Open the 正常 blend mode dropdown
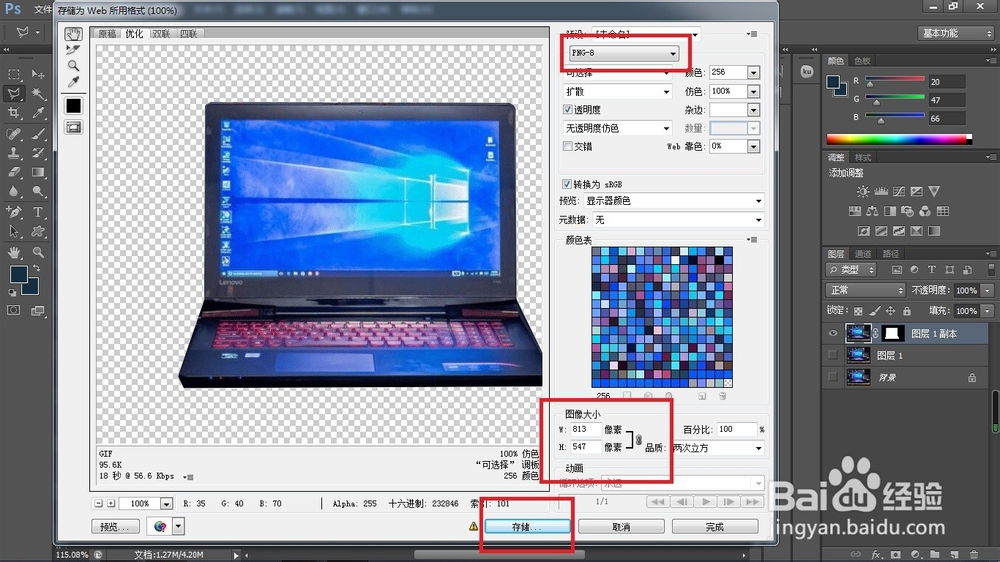This screenshot has width=1000, height=562. click(865, 290)
